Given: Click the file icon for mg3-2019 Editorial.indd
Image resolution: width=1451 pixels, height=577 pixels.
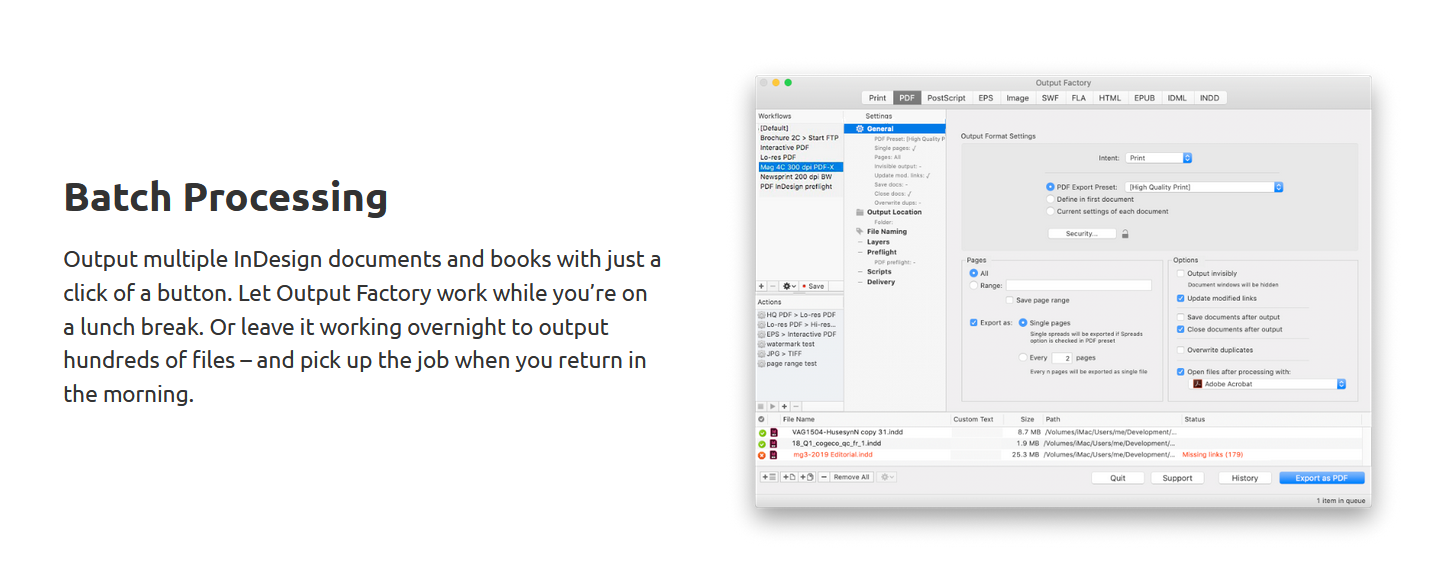Looking at the screenshot, I should click(774, 455).
